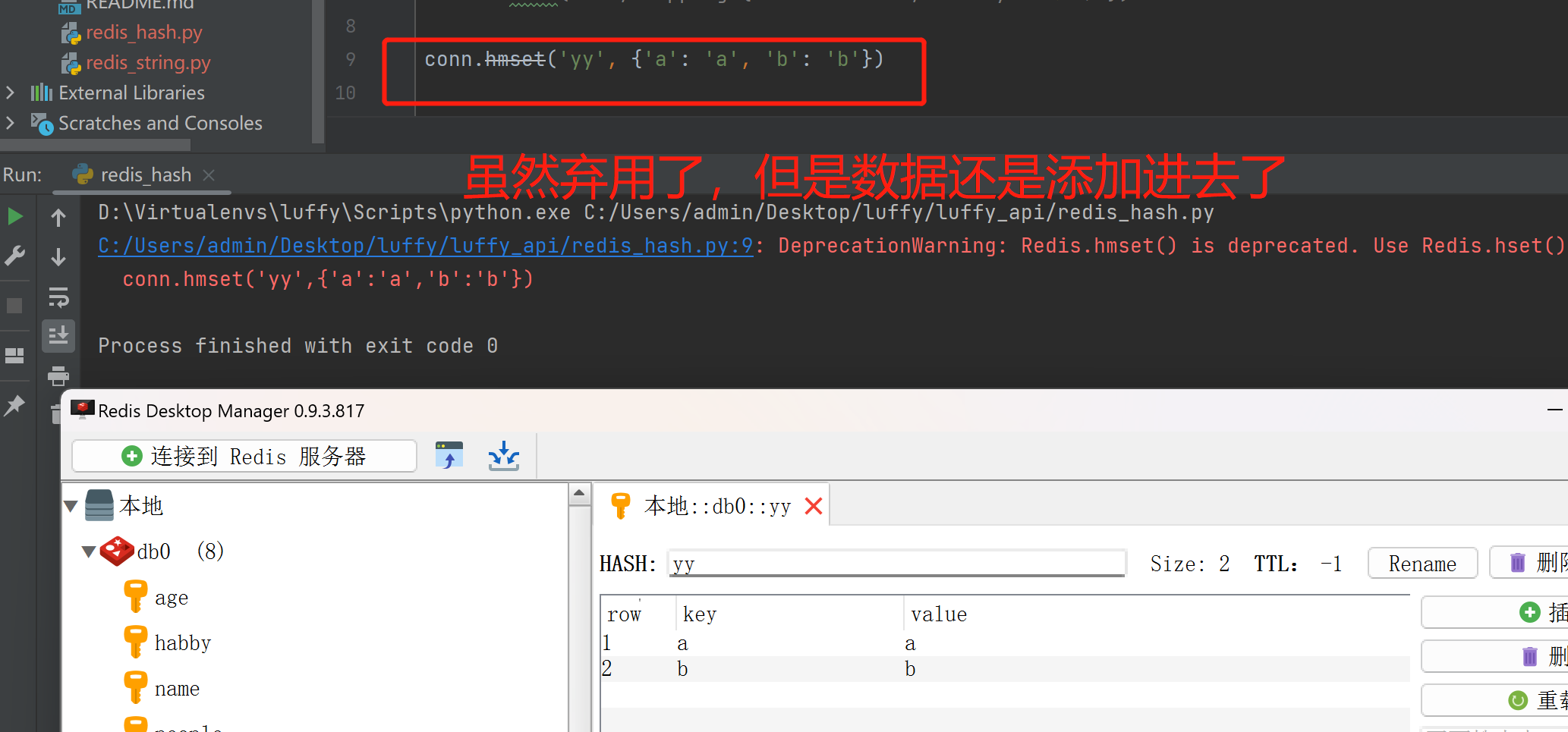1568x732 pixels.
Task: Open redis_string.py in the project tree
Action: point(147,63)
